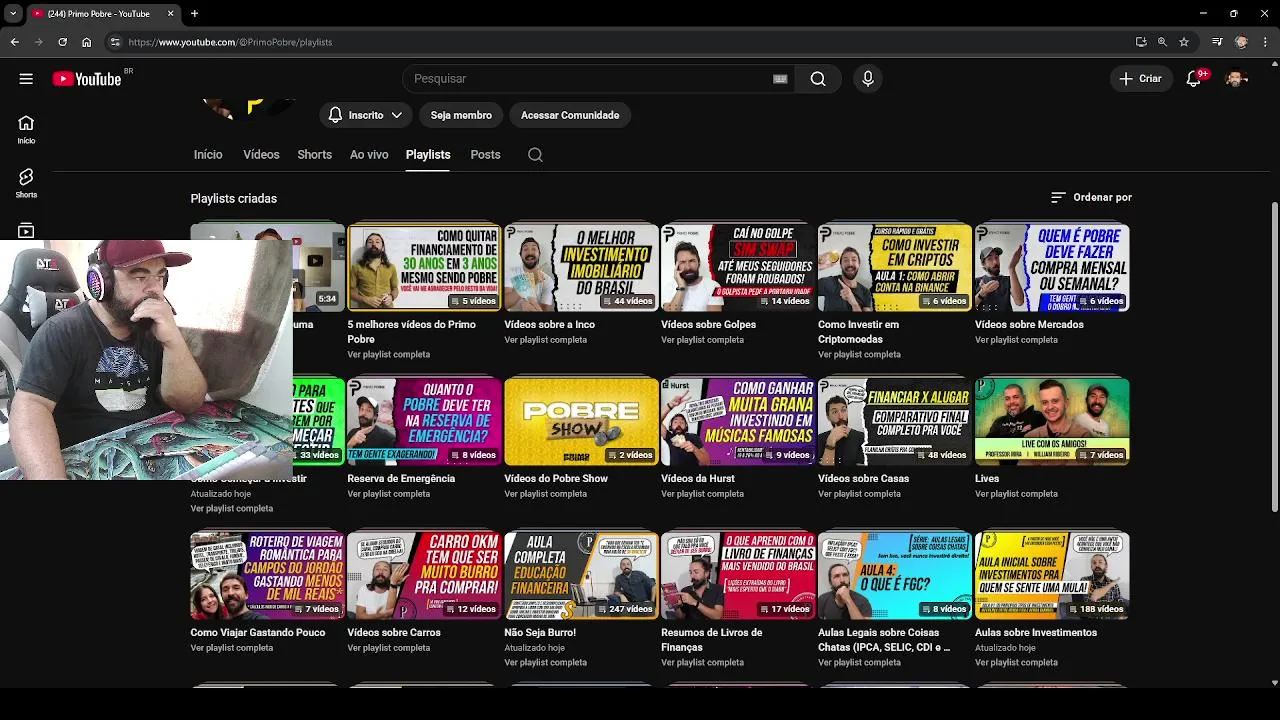Click Ver playlist completa under Vídeos sobre Golpes
The width and height of the screenshot is (1280, 720).
(x=702, y=340)
